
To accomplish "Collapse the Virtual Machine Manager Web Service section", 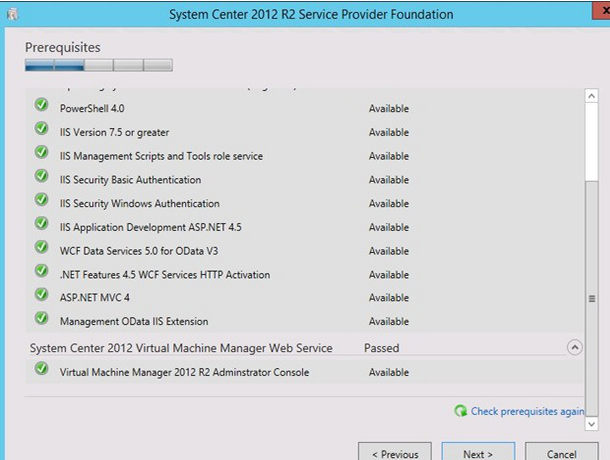I will (x=575, y=347).
